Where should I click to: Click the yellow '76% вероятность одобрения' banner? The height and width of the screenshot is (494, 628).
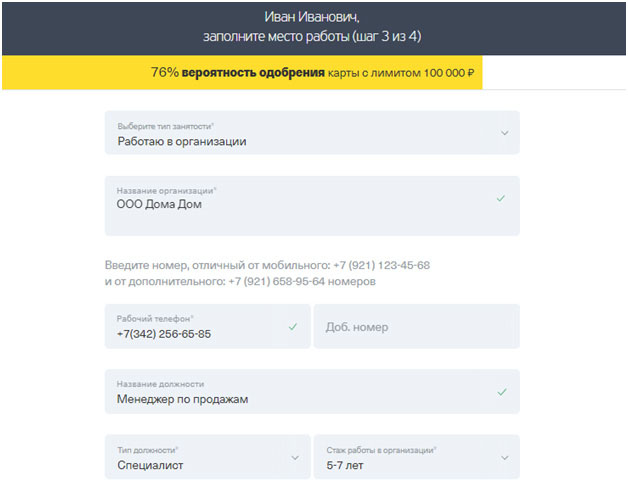[x=240, y=73]
